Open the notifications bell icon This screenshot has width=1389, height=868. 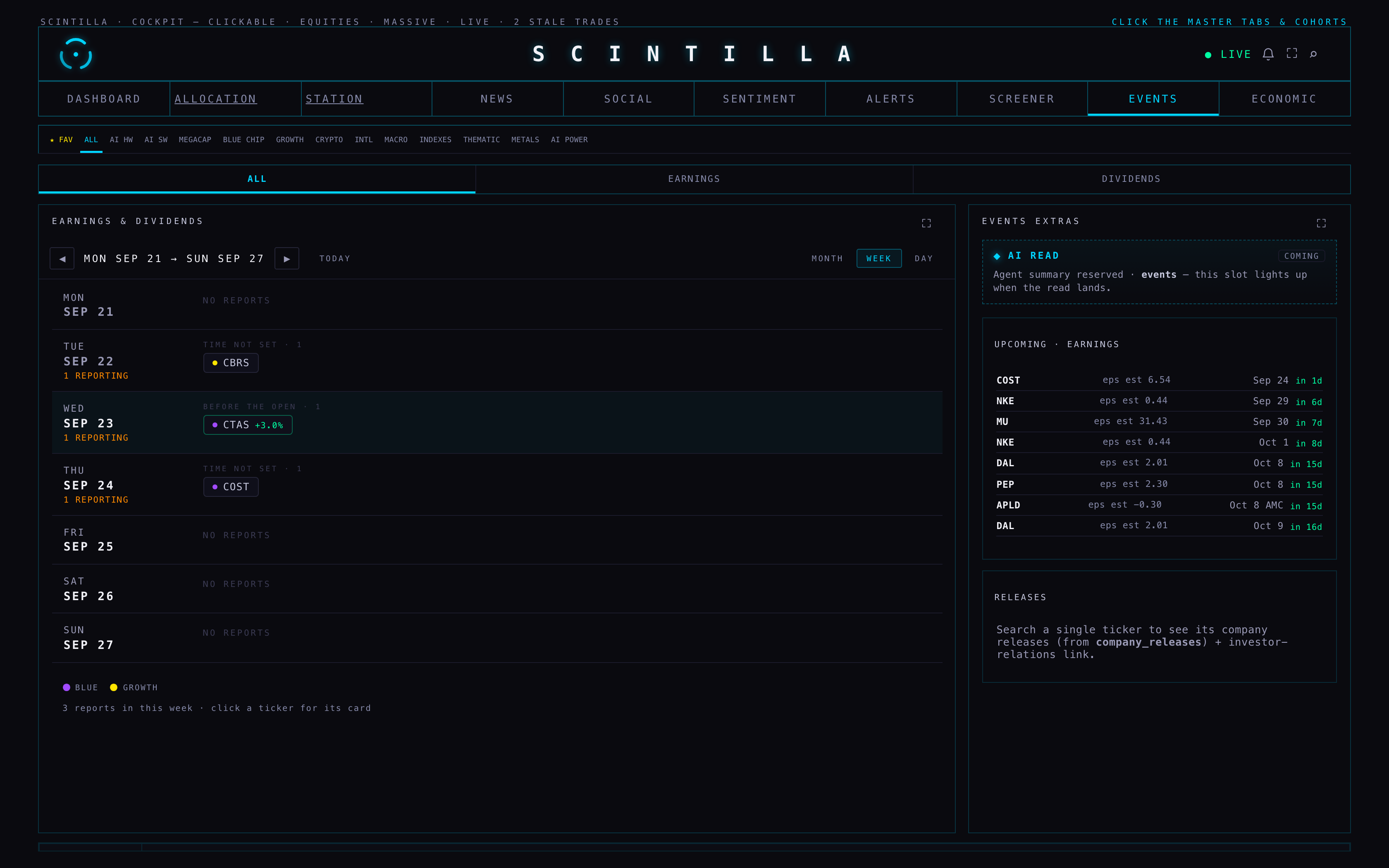[x=1268, y=54]
